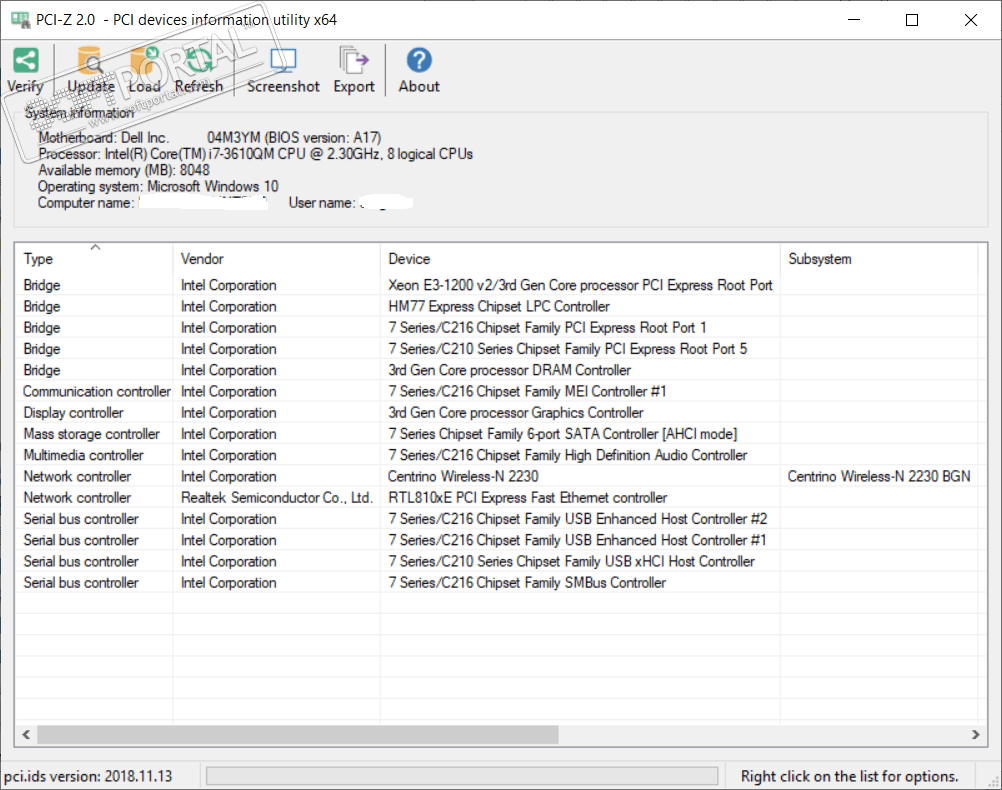Click the status bar progress bar
Screen dimensions: 1002x790
click(x=462, y=776)
